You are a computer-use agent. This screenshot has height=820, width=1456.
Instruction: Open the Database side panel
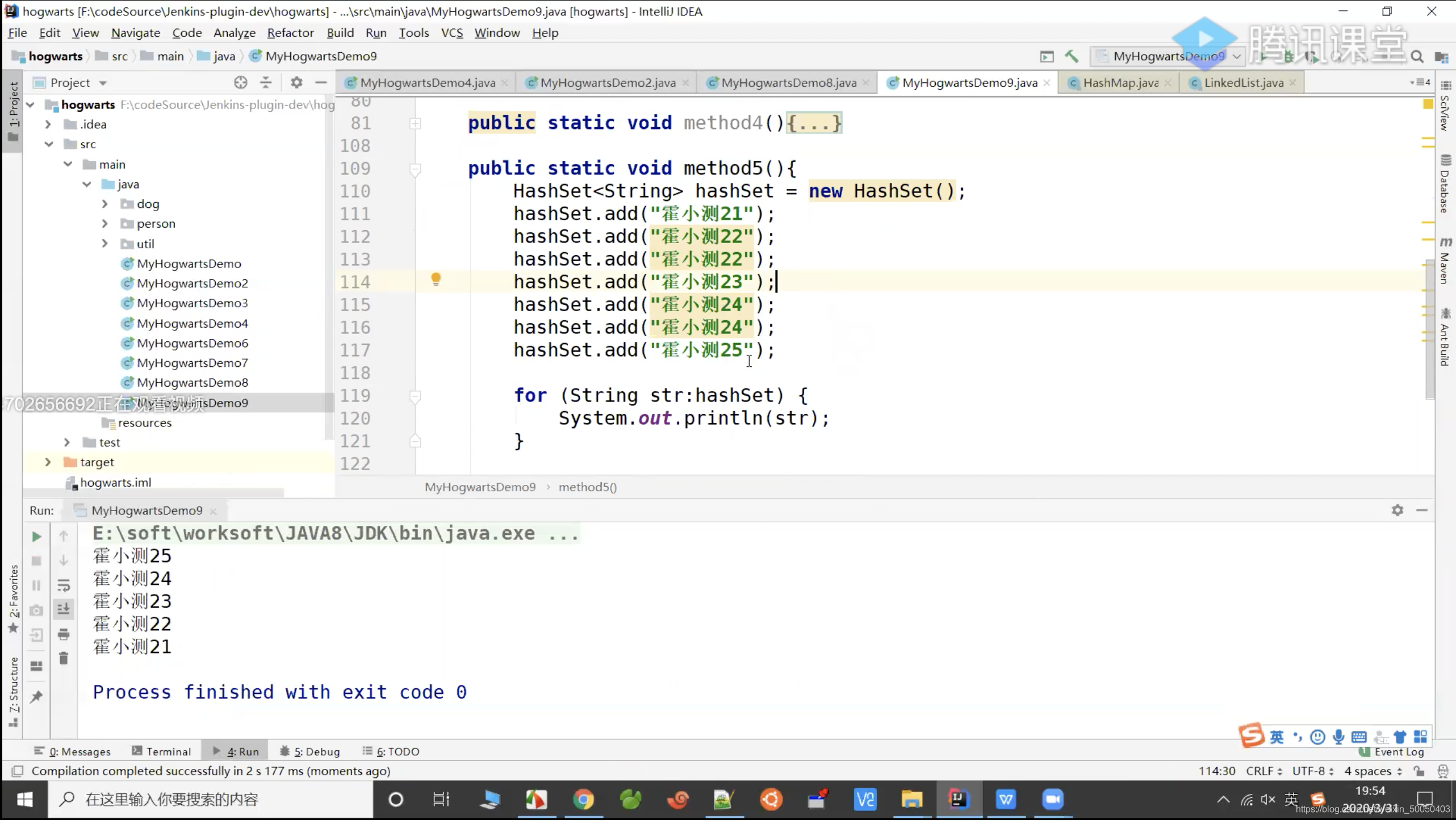(x=1445, y=184)
